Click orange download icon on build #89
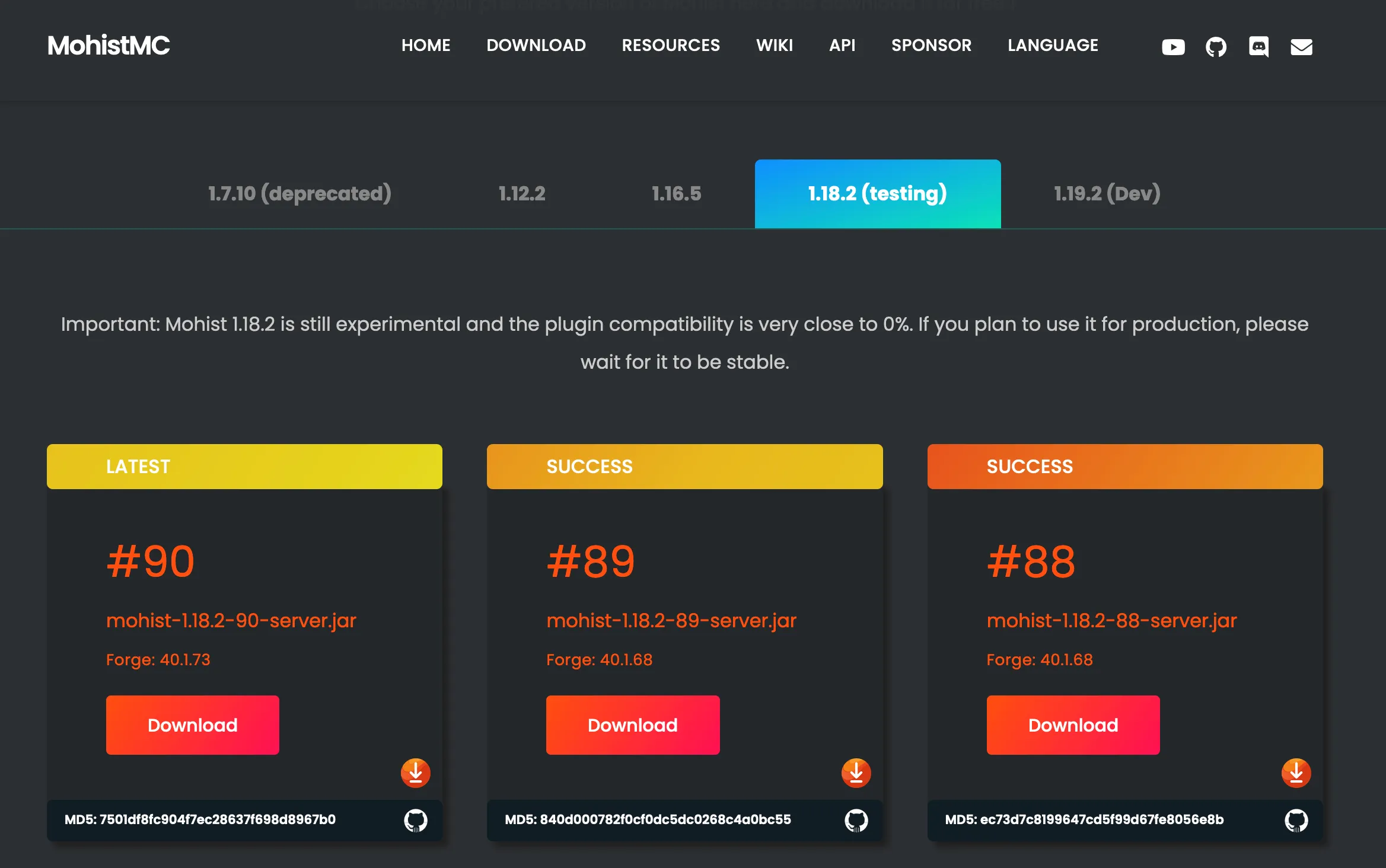The height and width of the screenshot is (868, 1386). (856, 773)
